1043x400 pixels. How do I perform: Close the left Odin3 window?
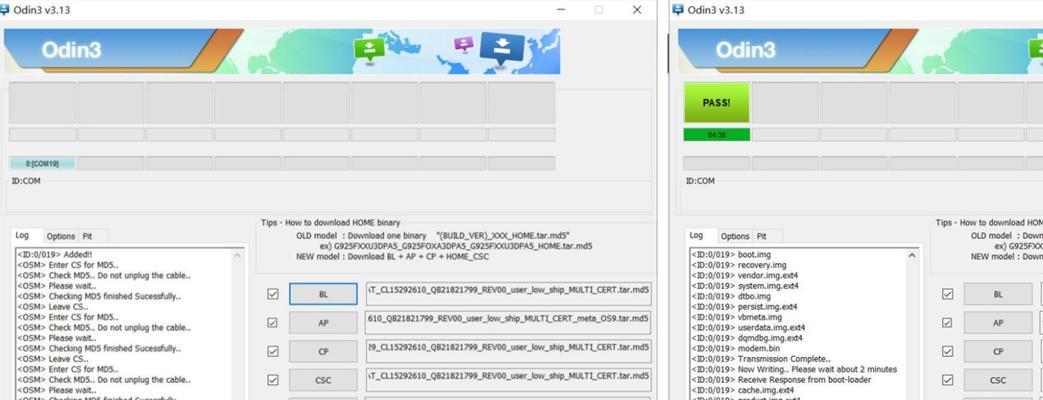pyautogui.click(x=637, y=9)
